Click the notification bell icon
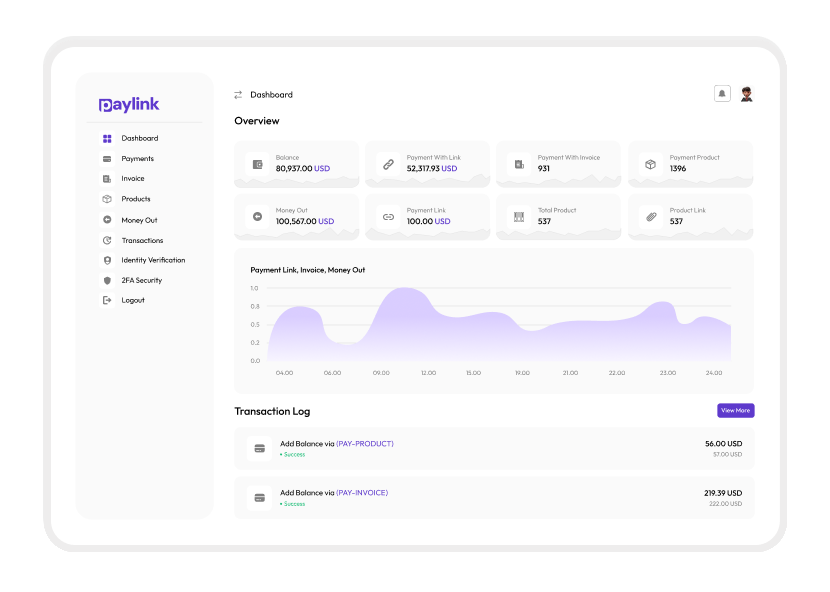This screenshot has height=592, width=830. [722, 94]
